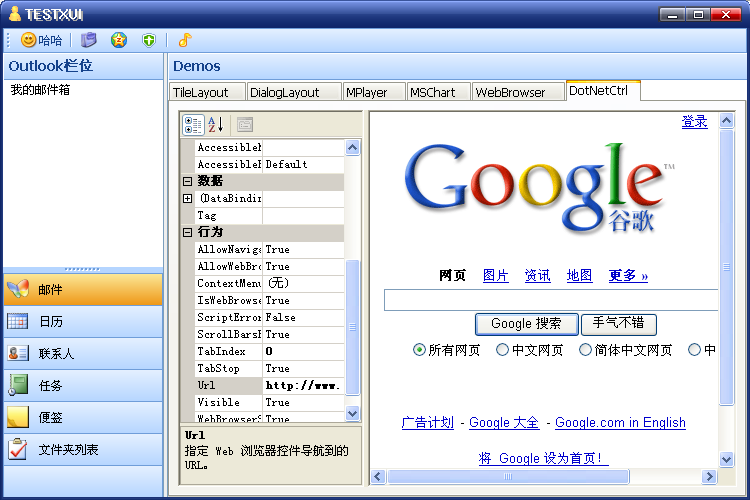The image size is (750, 500).
Task: Select Categorized view in property grid
Action: pos(193,125)
